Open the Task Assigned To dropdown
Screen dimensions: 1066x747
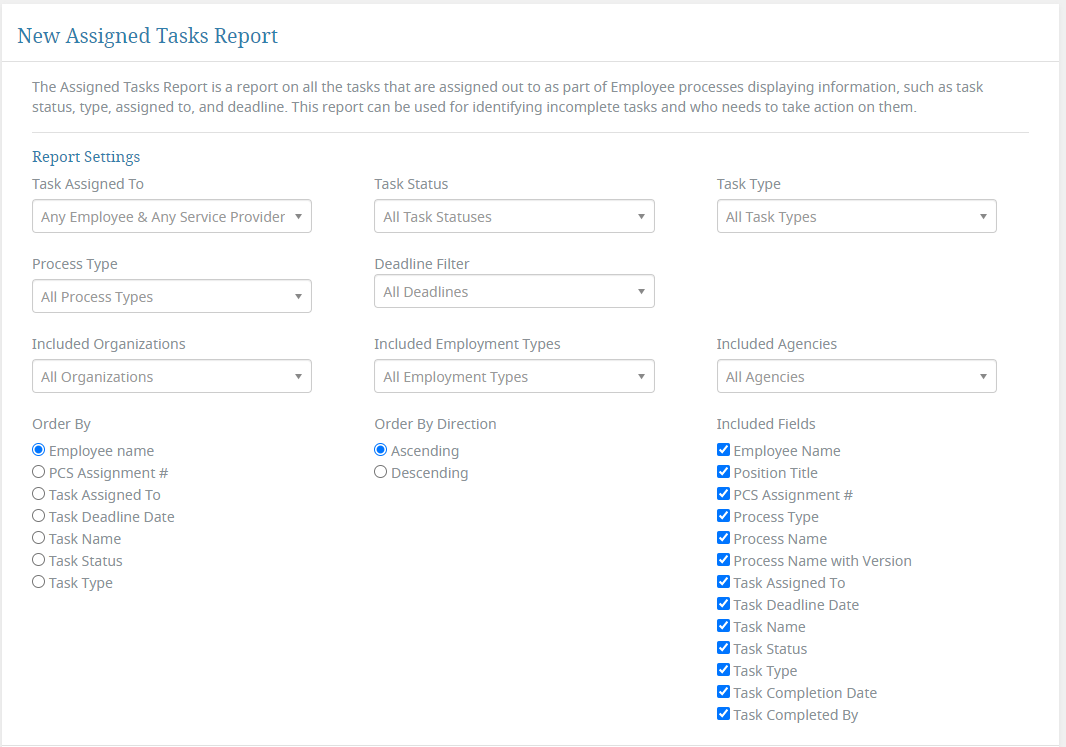[171, 216]
